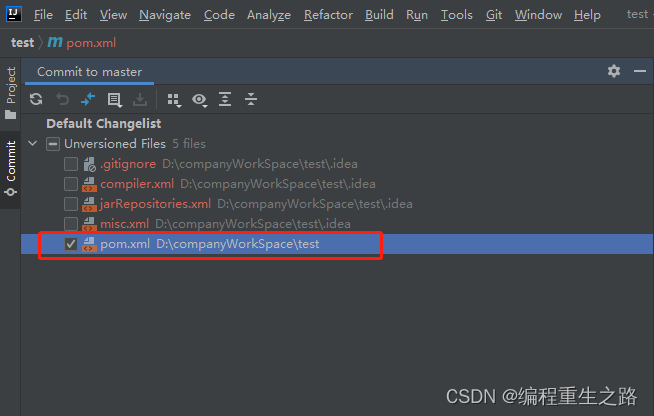Click the pom.xml file type icon in list
Image resolution: width=654 pixels, height=416 pixels.
pyautogui.click(x=89, y=244)
